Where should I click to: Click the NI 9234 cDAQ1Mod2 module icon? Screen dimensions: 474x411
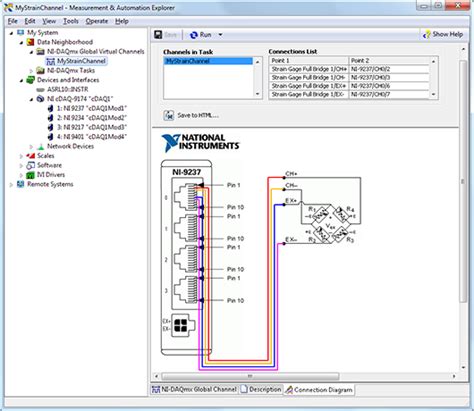50,118
